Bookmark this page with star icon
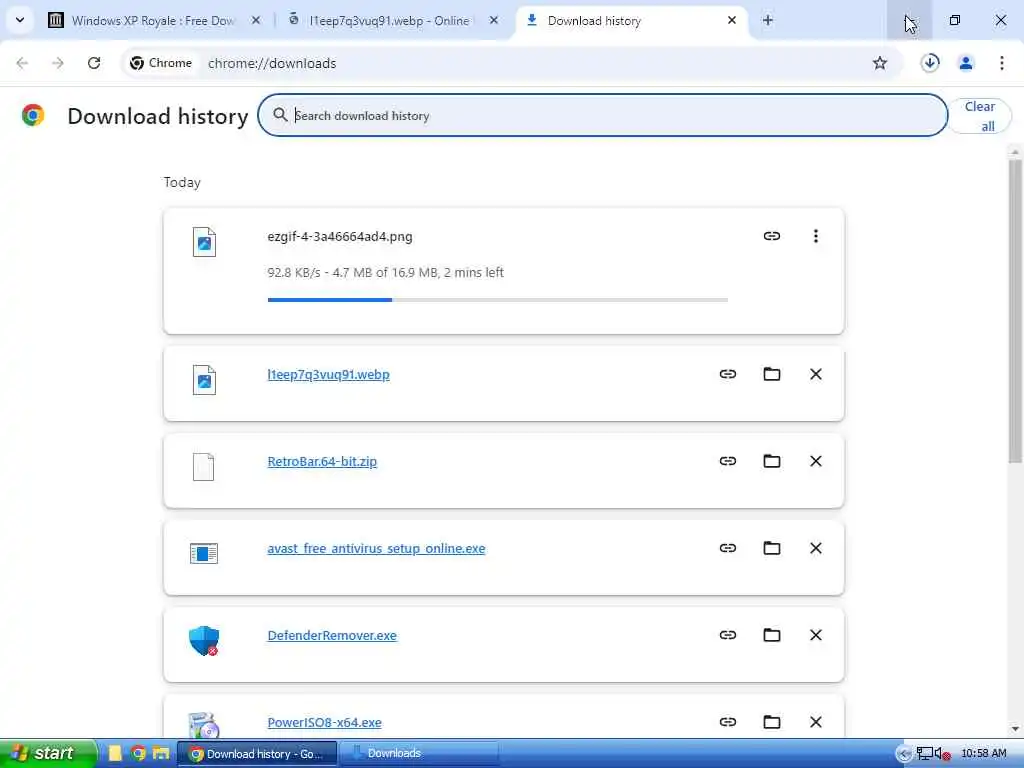The height and width of the screenshot is (768, 1024). [880, 63]
